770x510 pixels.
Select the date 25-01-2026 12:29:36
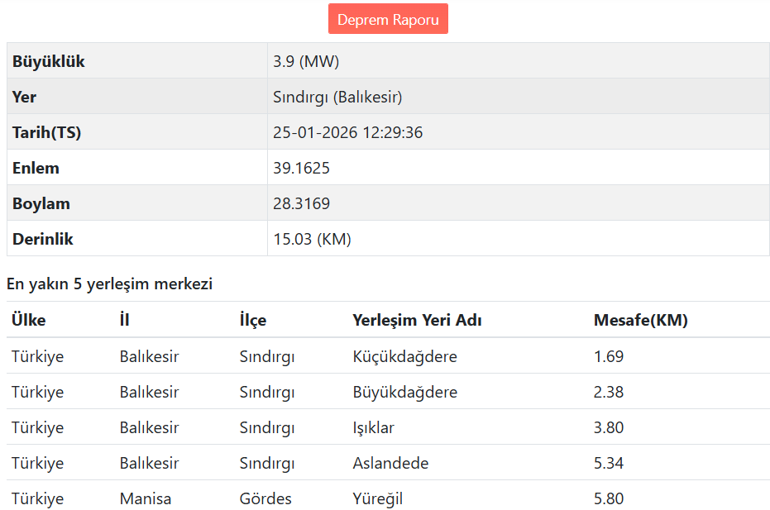pyautogui.click(x=347, y=132)
